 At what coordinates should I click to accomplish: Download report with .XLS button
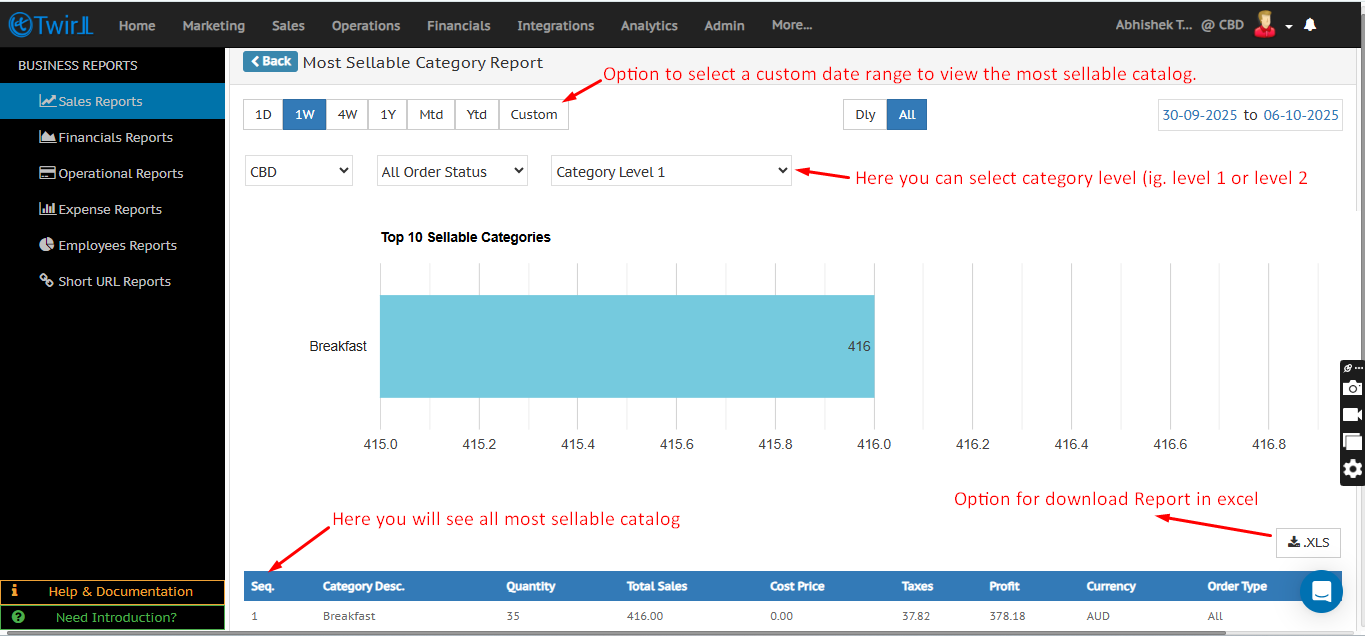coord(1308,542)
